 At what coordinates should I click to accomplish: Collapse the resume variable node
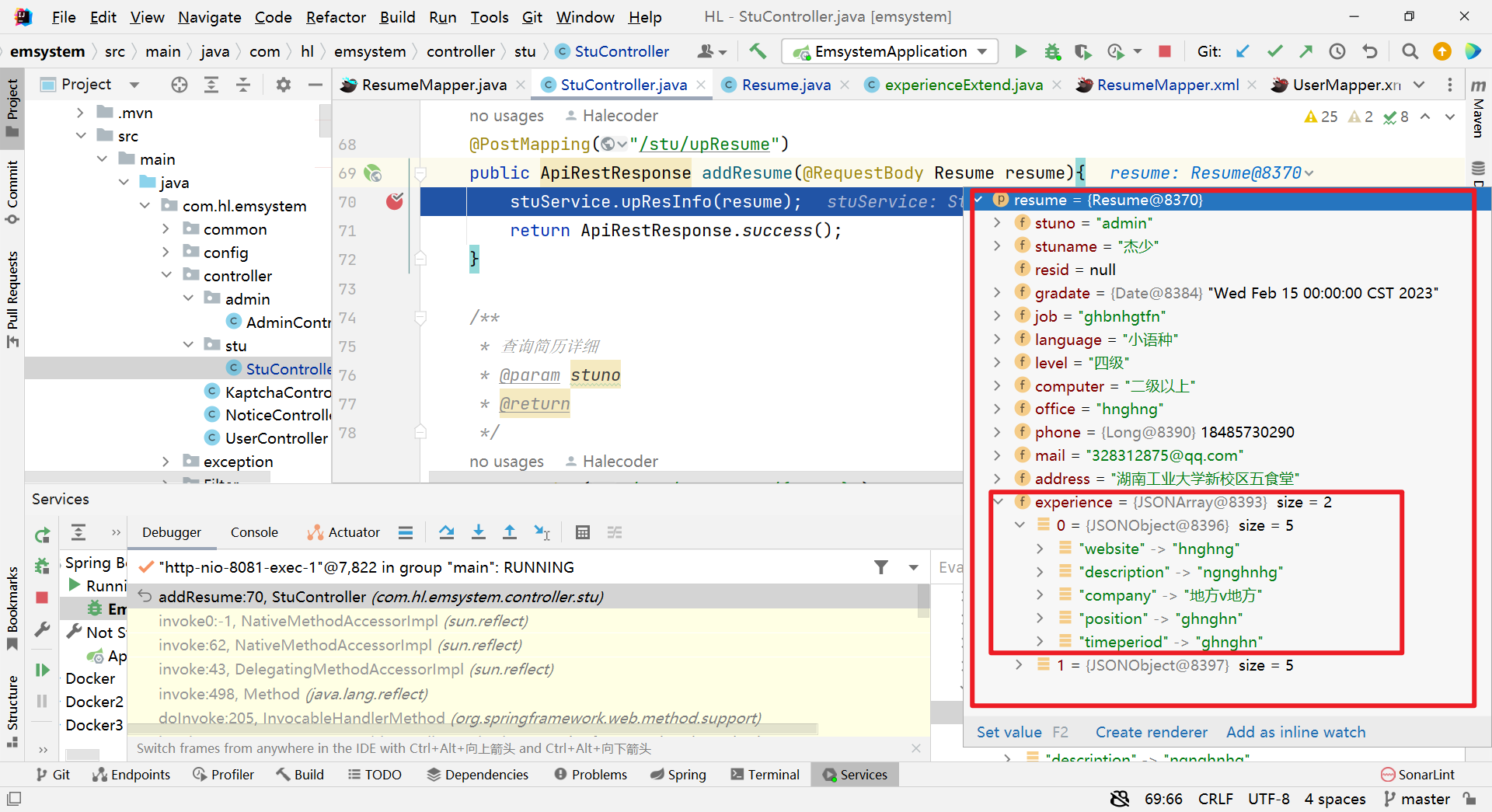point(979,200)
